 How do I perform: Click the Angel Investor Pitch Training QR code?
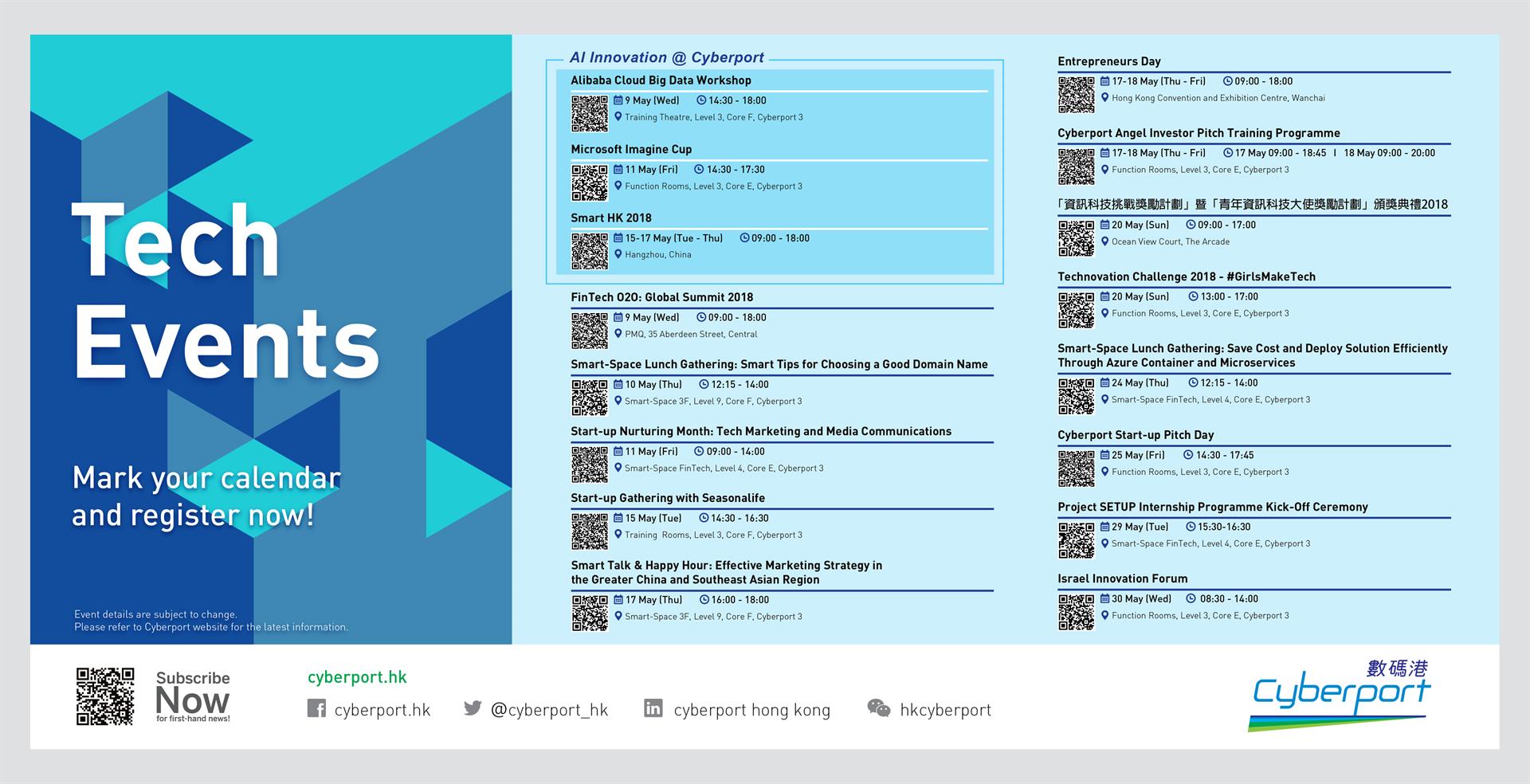coord(1077,166)
